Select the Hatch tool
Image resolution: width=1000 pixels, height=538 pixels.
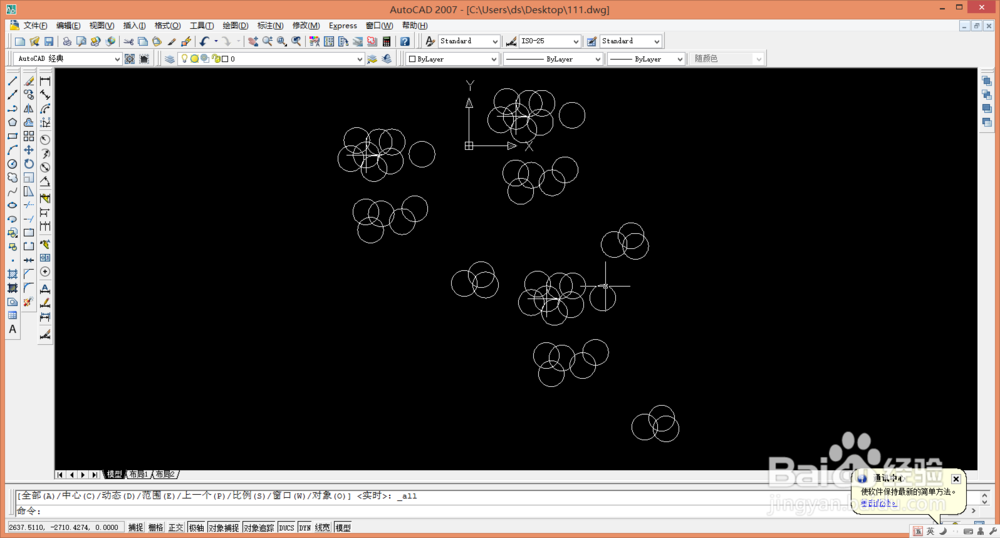pos(12,274)
